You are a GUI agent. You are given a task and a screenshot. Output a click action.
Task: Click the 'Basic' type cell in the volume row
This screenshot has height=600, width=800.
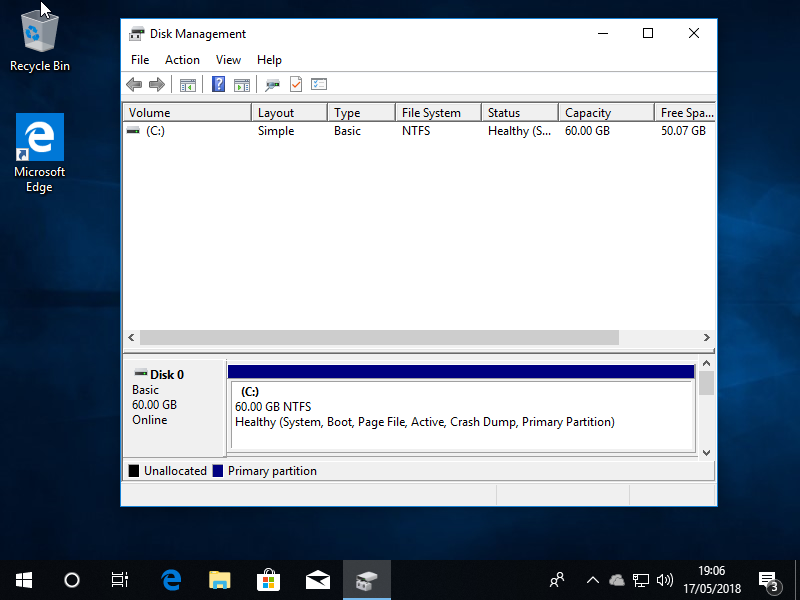tap(347, 131)
